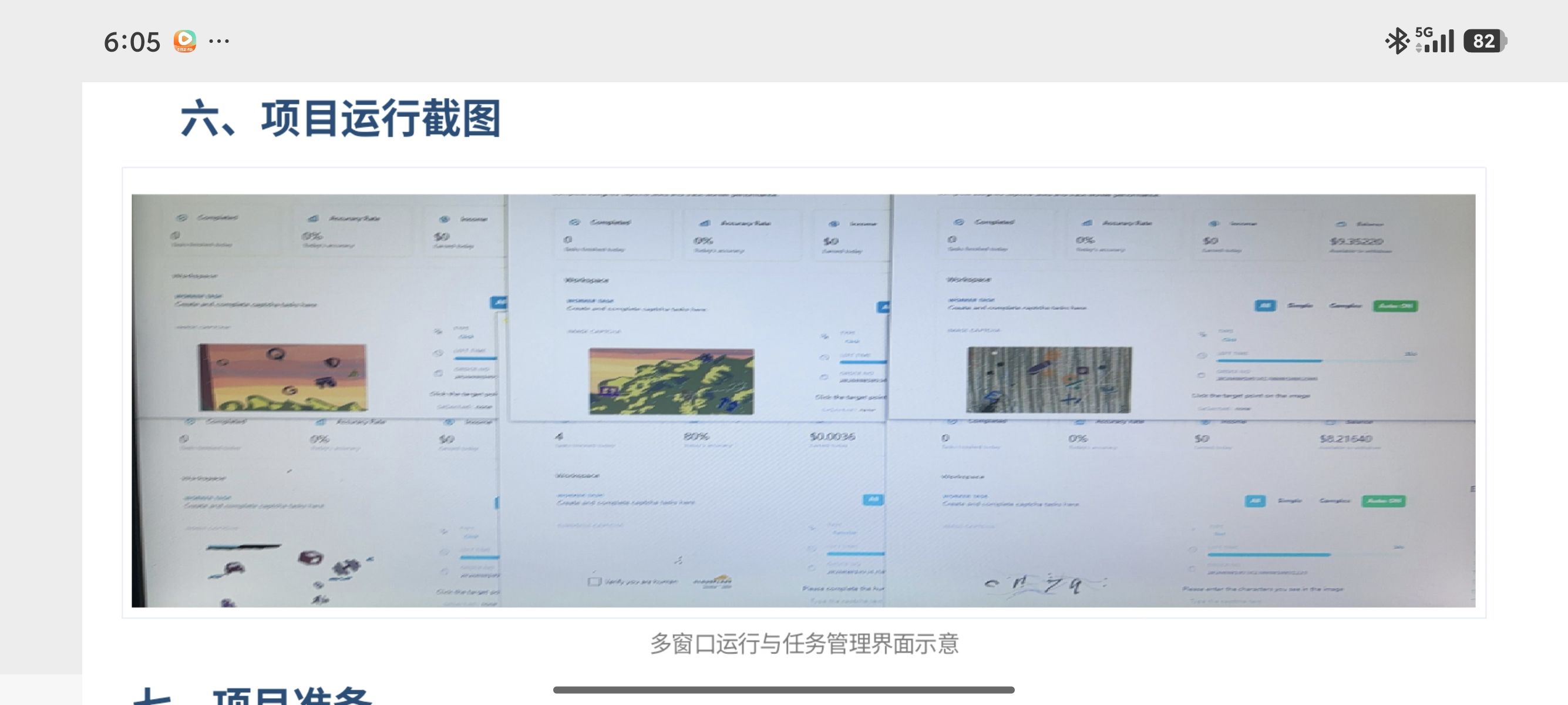Click the $8.21640 balance value
This screenshot has width=1568, height=705.
pos(1345,438)
